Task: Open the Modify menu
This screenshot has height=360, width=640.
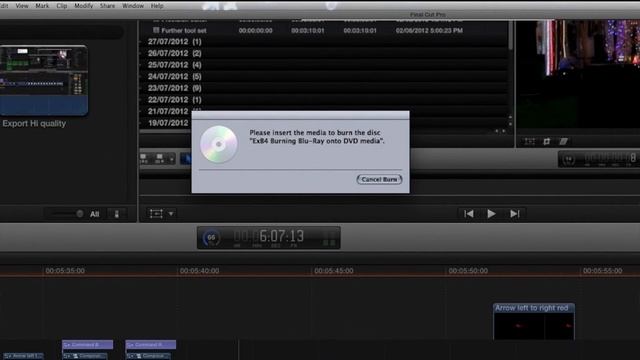Action: 84,6
